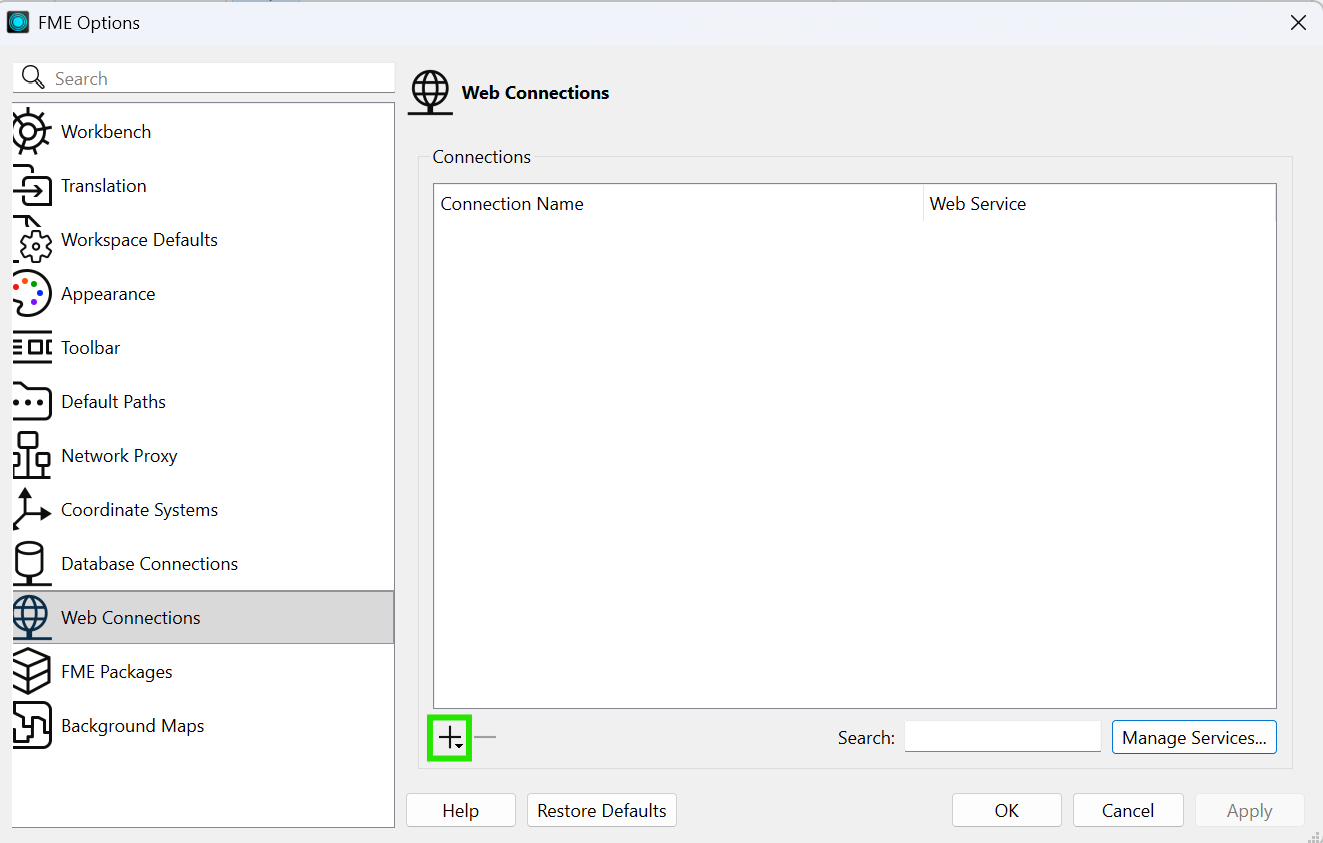Select Translation in the options list
Image resolution: width=1323 pixels, height=843 pixels.
pos(203,186)
